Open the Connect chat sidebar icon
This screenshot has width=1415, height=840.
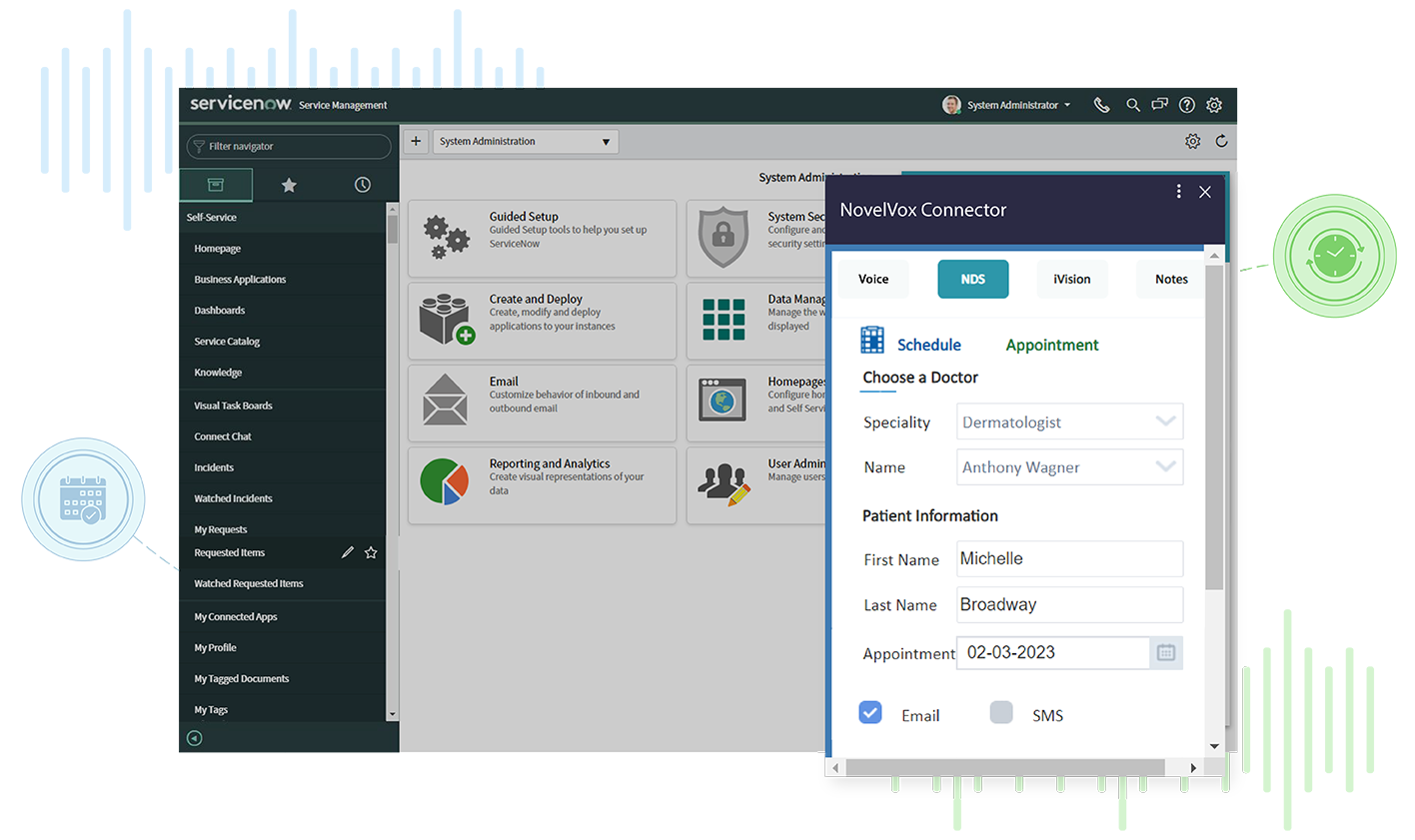pos(1159,105)
